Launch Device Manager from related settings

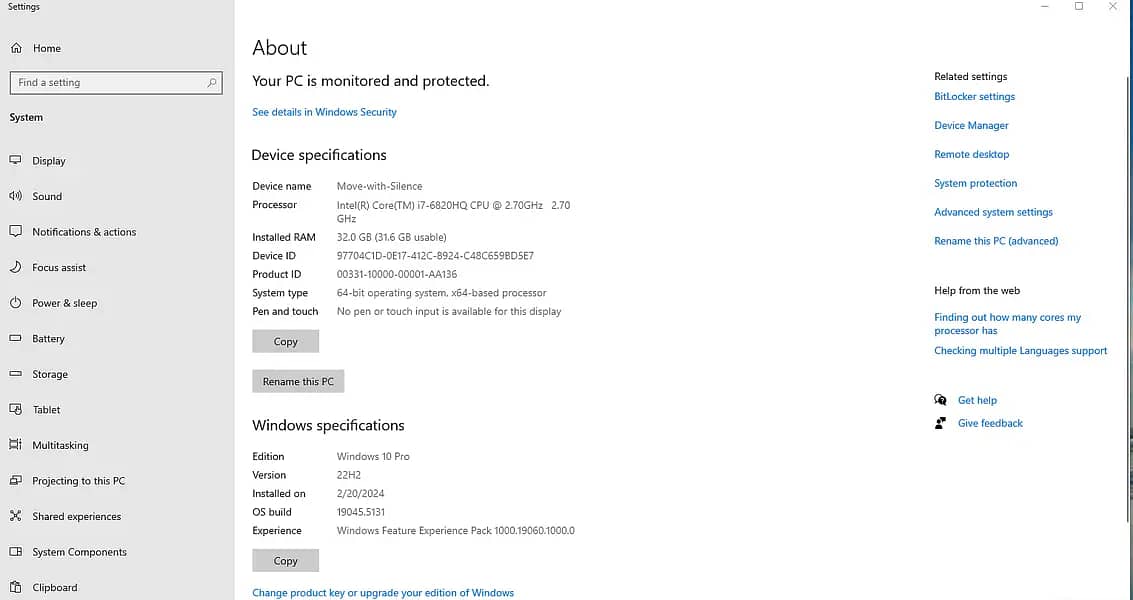pyautogui.click(x=971, y=126)
